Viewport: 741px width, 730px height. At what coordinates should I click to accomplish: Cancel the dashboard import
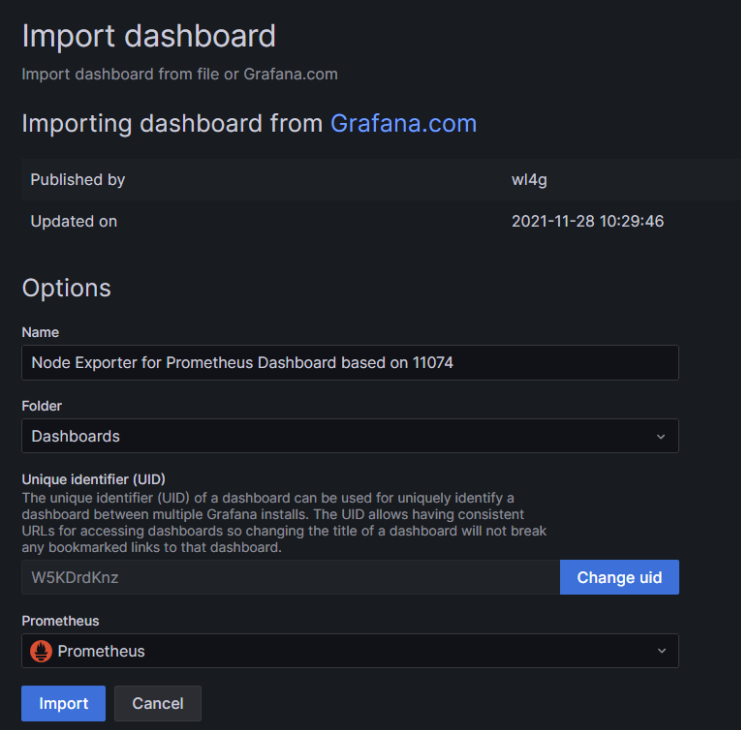(x=158, y=703)
